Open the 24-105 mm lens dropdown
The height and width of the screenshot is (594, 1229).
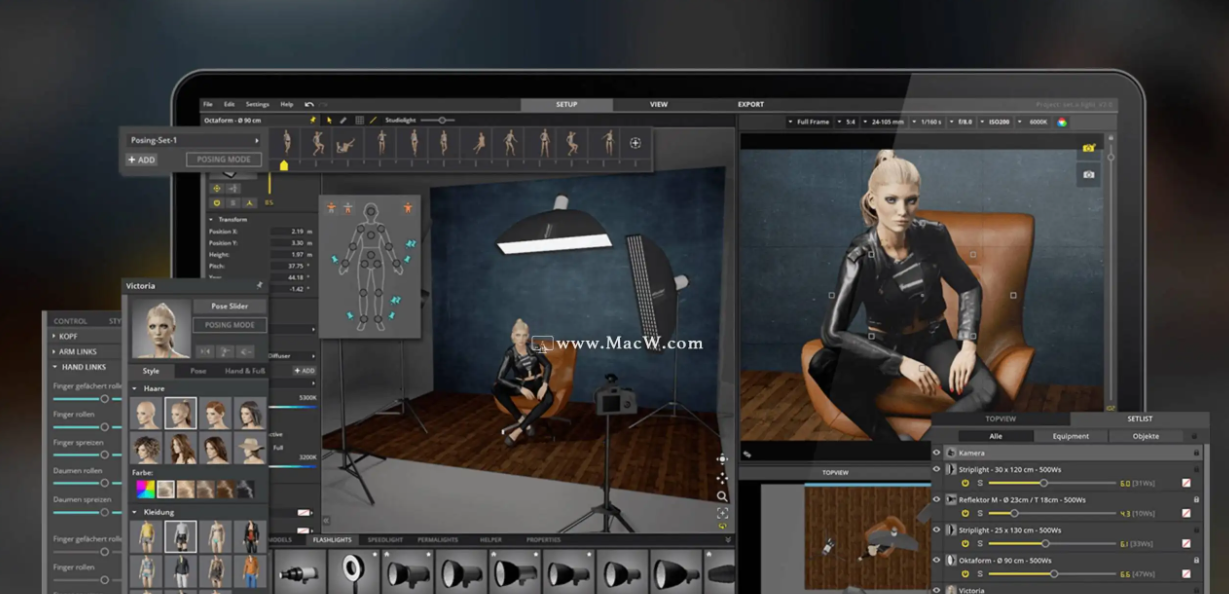click(887, 122)
